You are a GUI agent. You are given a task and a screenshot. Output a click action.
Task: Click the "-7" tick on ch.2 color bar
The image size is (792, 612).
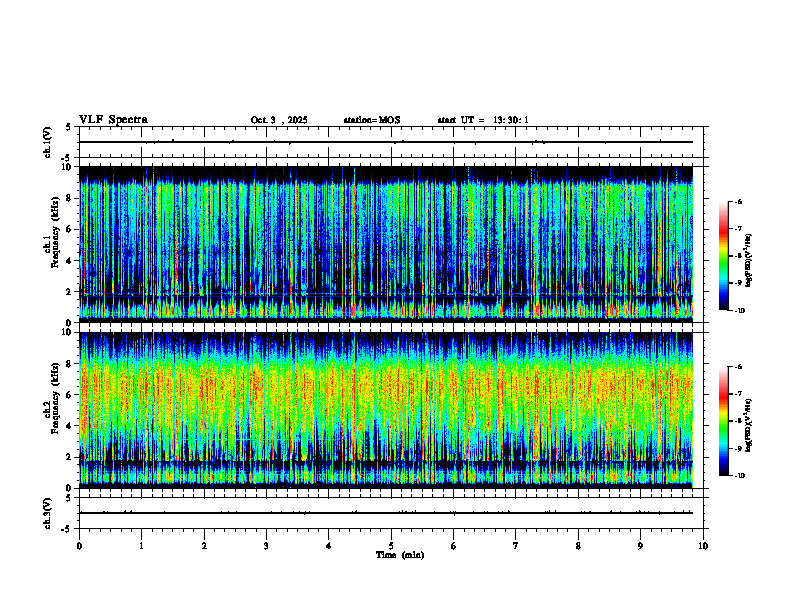tap(738, 394)
